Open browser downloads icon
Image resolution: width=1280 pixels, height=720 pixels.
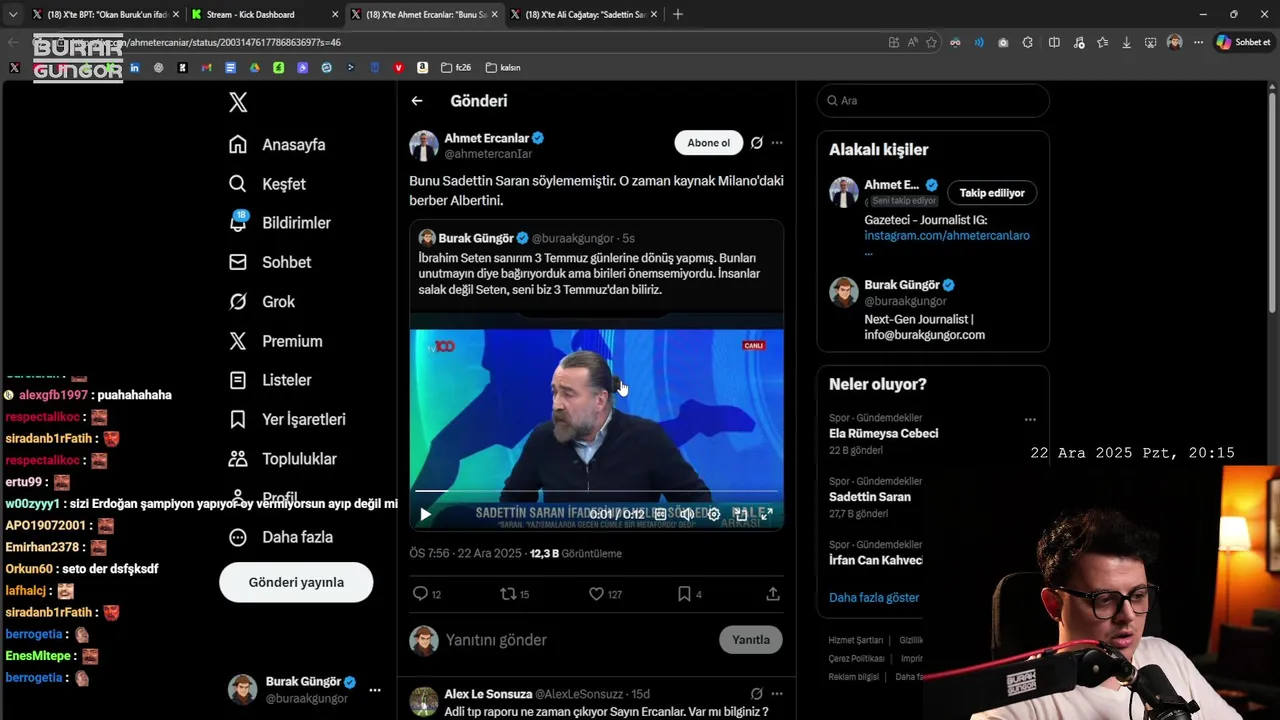click(x=1127, y=43)
